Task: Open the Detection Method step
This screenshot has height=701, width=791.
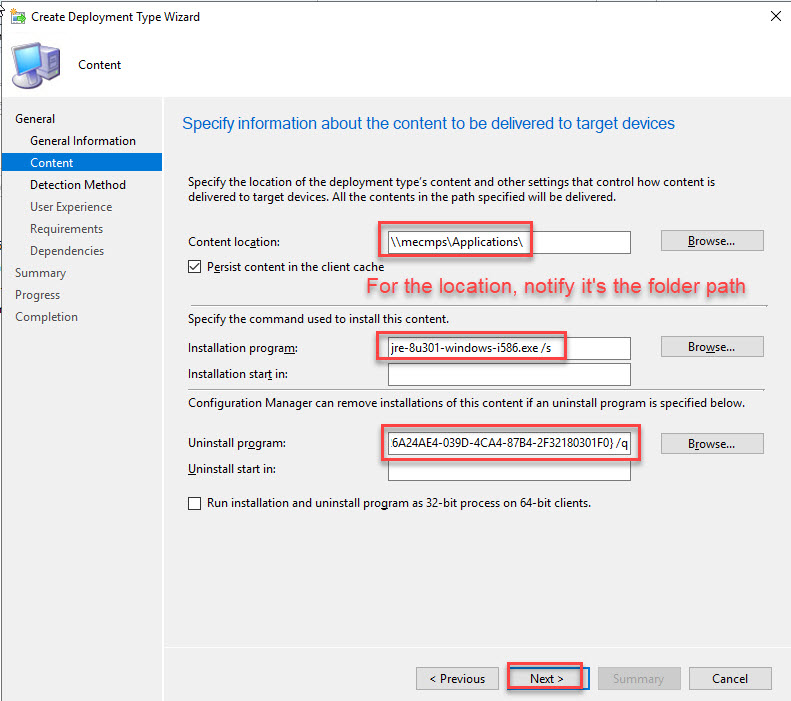Action: coord(77,185)
